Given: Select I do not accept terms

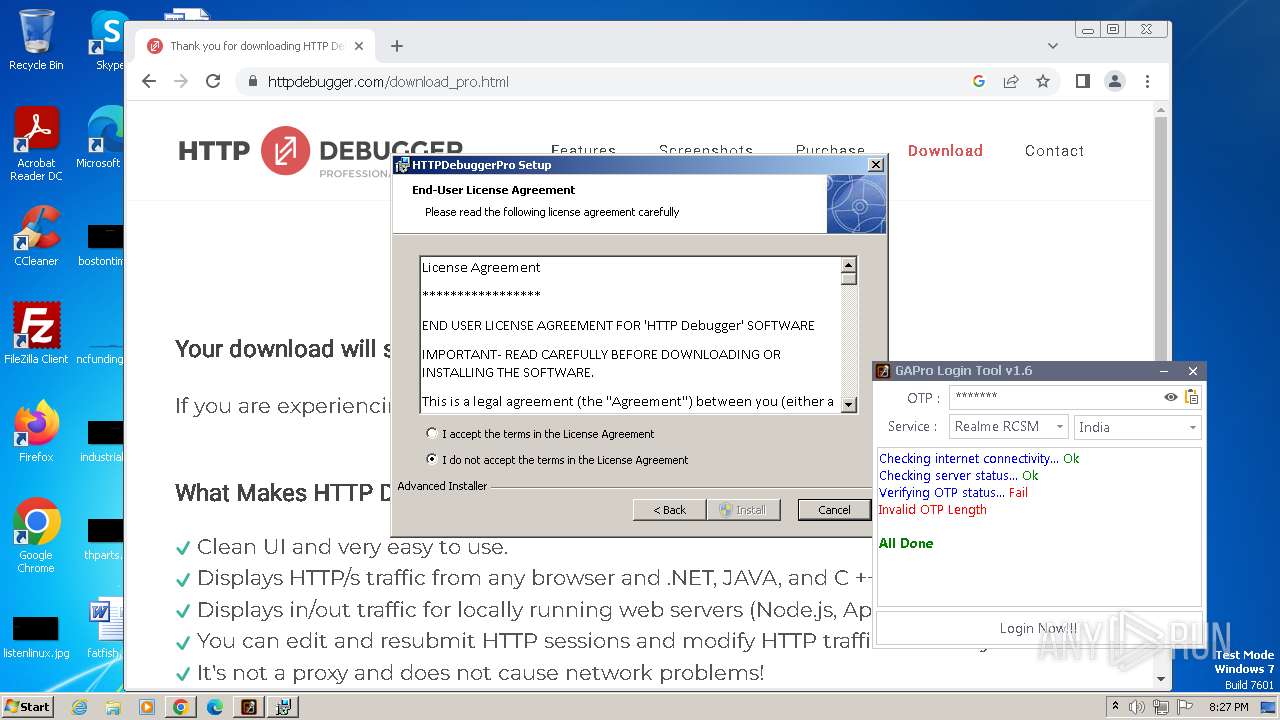Looking at the screenshot, I should coord(432,459).
